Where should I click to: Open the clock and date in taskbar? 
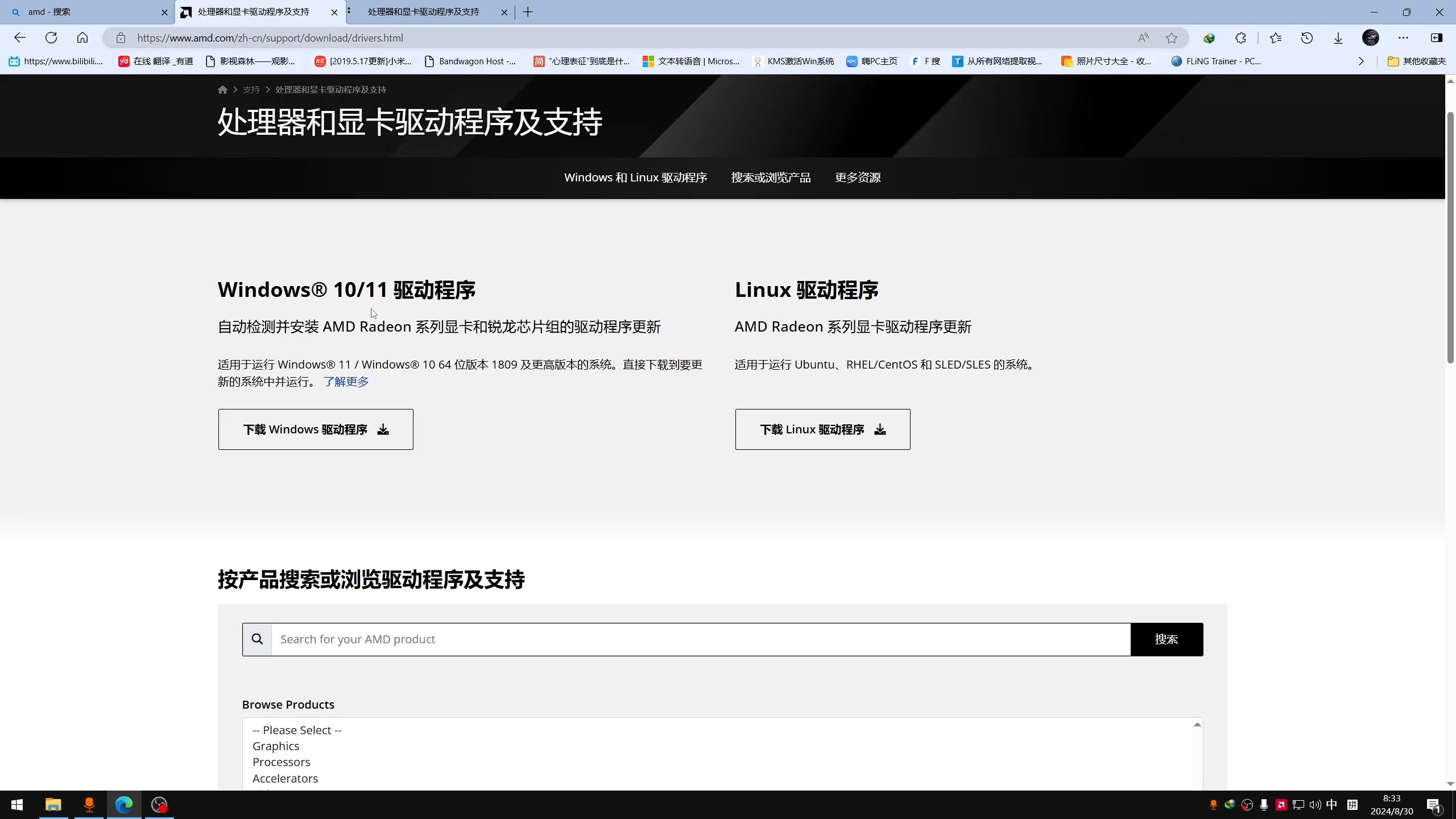(x=1392, y=805)
